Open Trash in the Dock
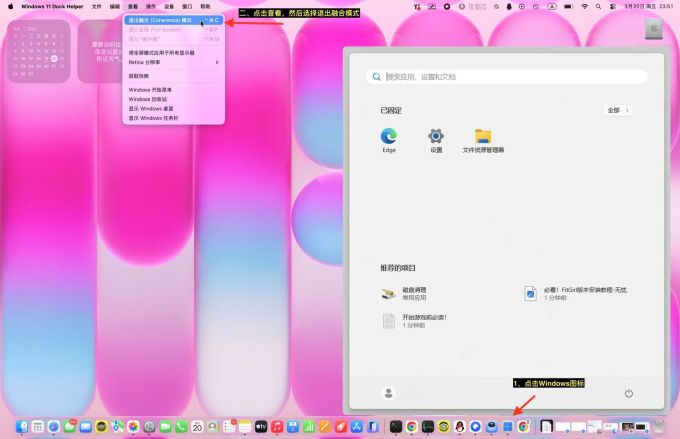 click(x=658, y=427)
